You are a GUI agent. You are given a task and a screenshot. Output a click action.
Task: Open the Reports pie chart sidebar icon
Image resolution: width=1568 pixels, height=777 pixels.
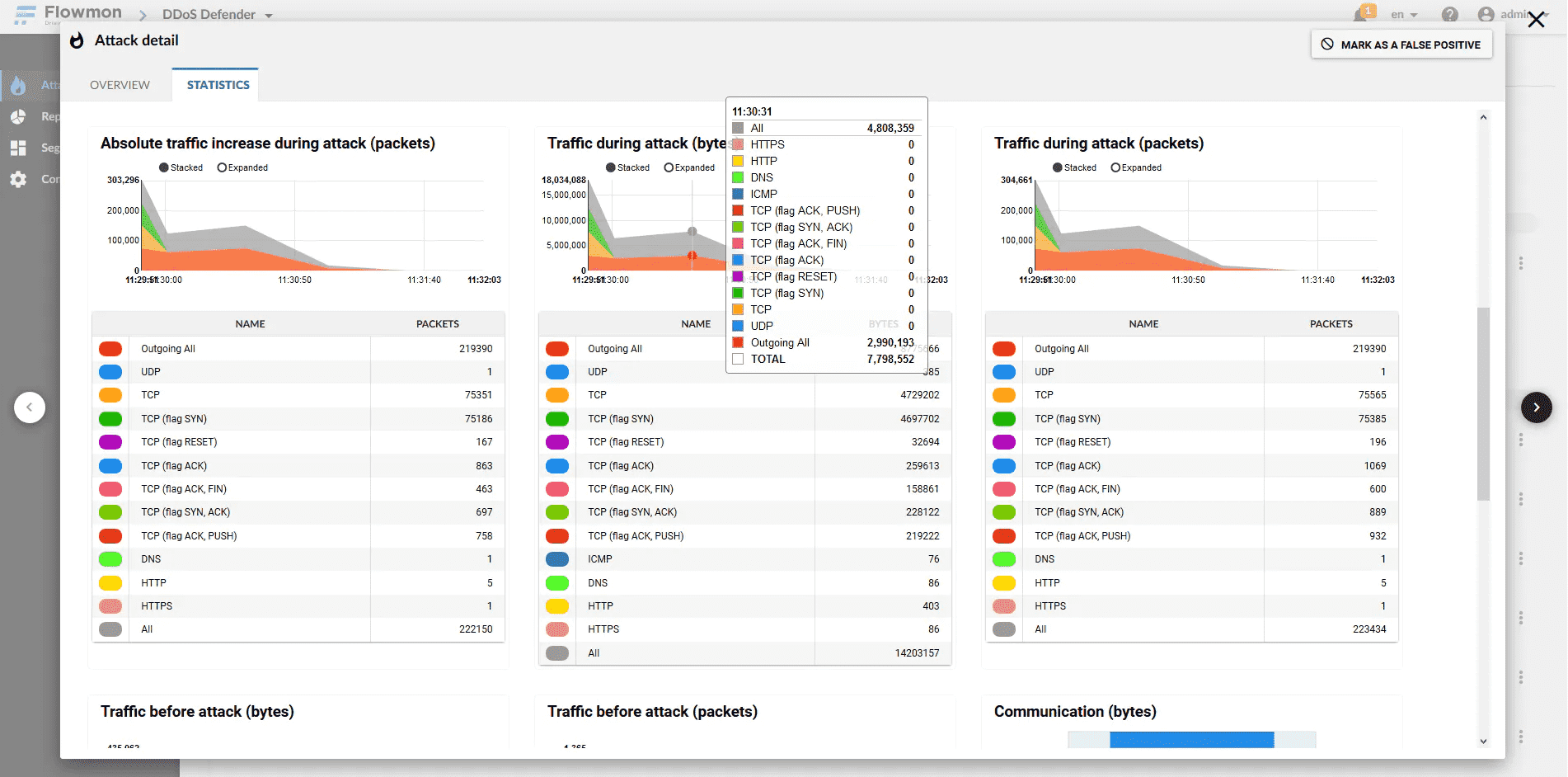pyautogui.click(x=18, y=117)
